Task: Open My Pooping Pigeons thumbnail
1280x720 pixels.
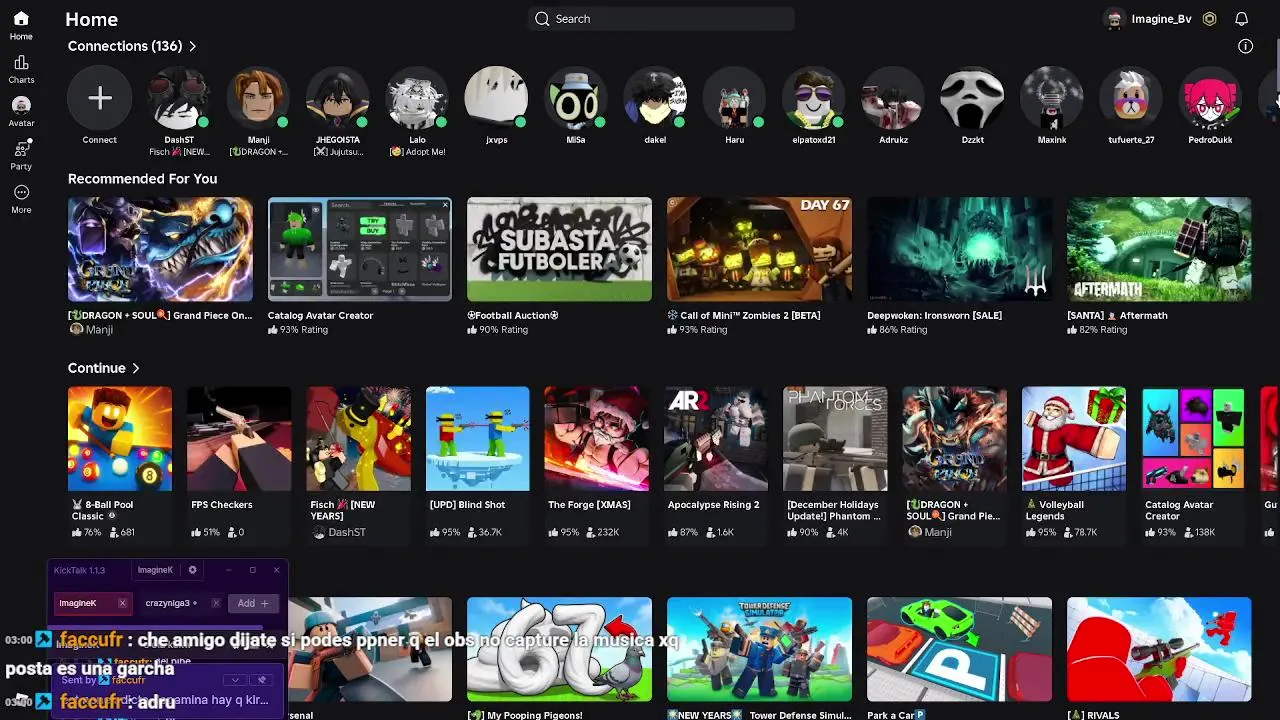Action: point(559,649)
